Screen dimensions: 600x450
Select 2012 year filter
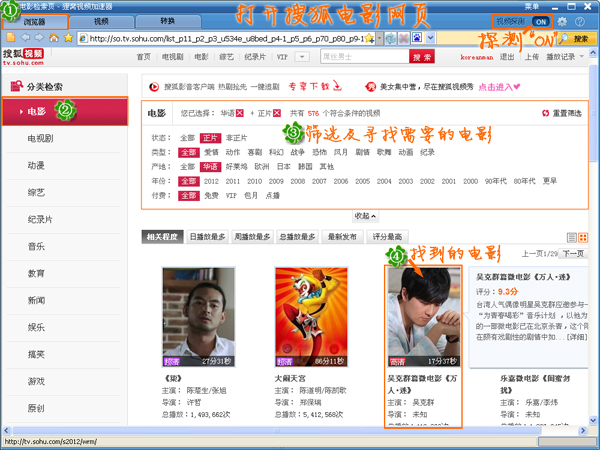tap(211, 181)
